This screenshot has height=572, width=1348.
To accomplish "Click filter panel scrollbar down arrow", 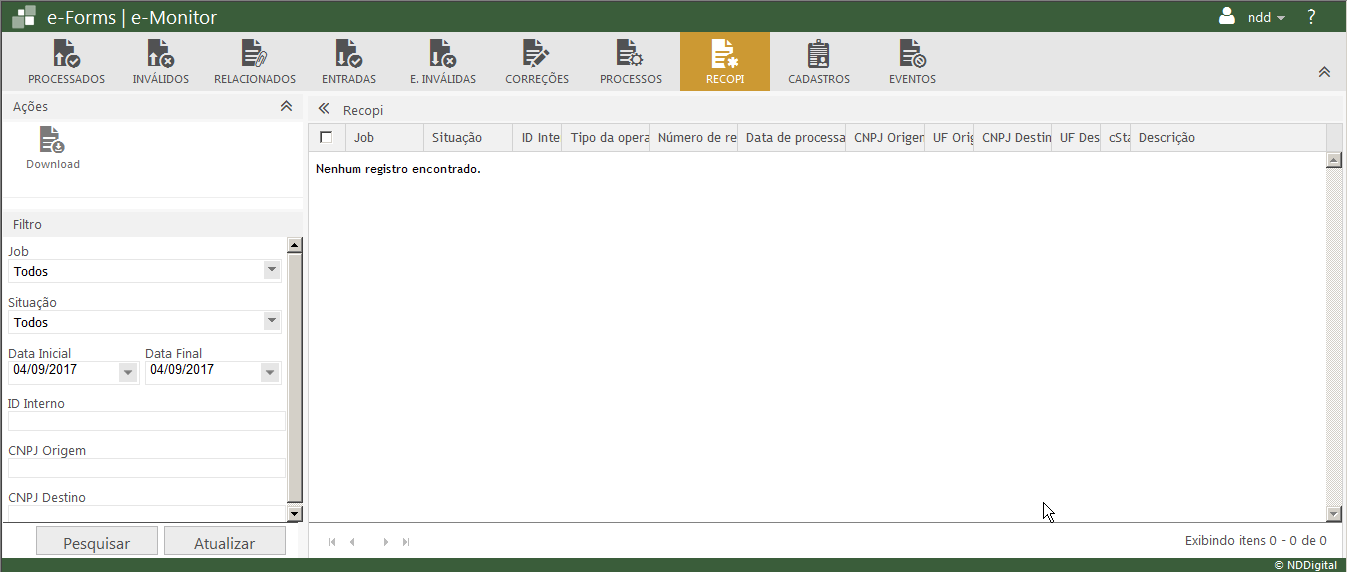I will pyautogui.click(x=294, y=514).
